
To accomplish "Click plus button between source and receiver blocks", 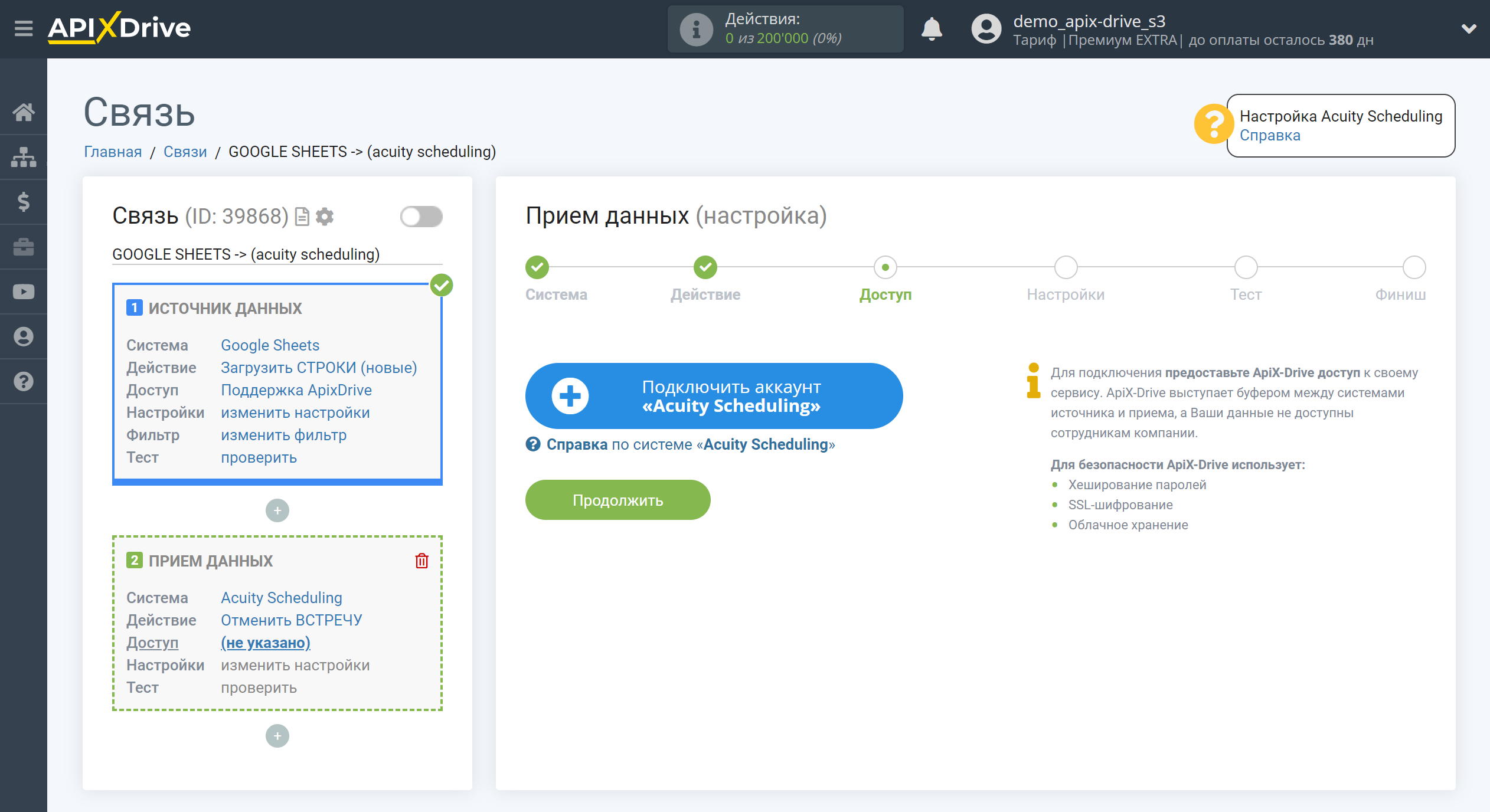I will pyautogui.click(x=277, y=510).
